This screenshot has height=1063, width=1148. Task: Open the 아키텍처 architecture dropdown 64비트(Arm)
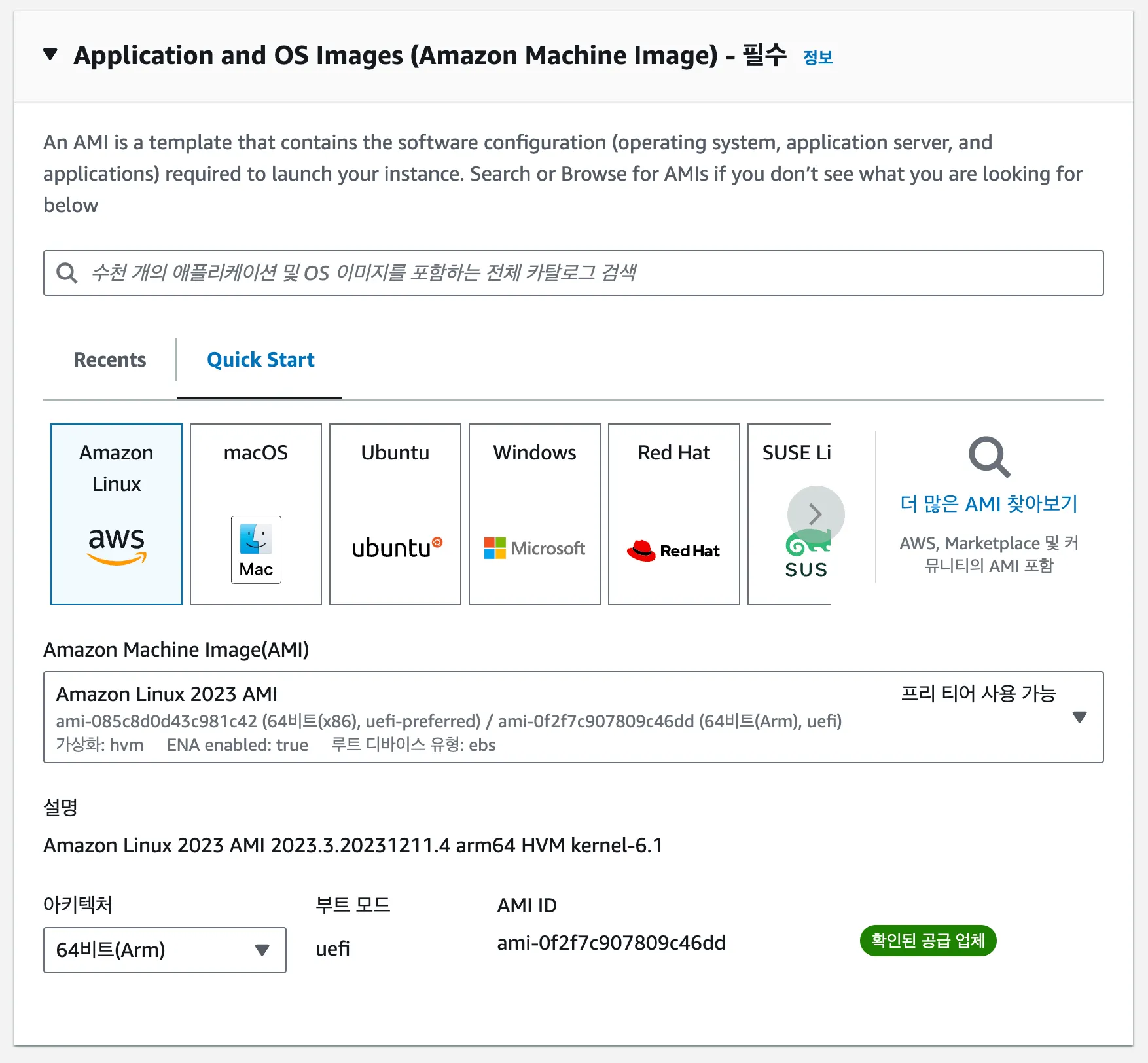click(x=165, y=950)
